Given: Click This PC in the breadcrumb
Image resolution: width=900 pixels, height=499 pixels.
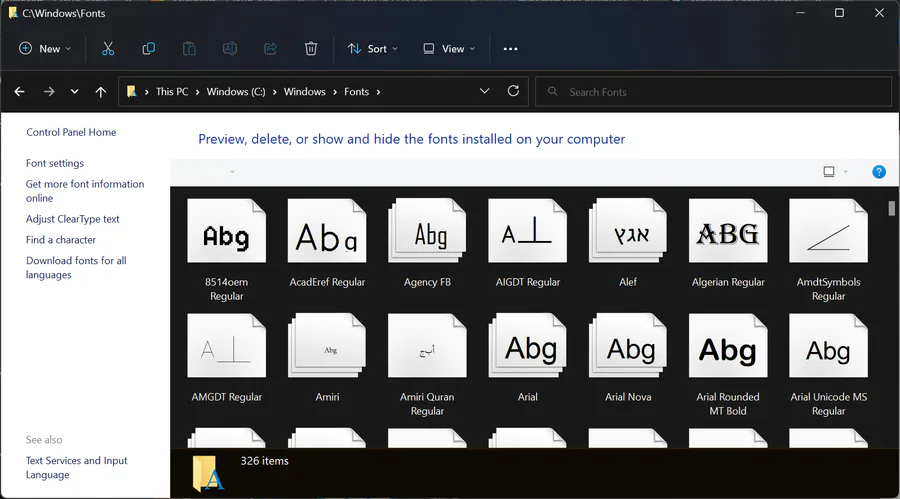Looking at the screenshot, I should pos(172,92).
